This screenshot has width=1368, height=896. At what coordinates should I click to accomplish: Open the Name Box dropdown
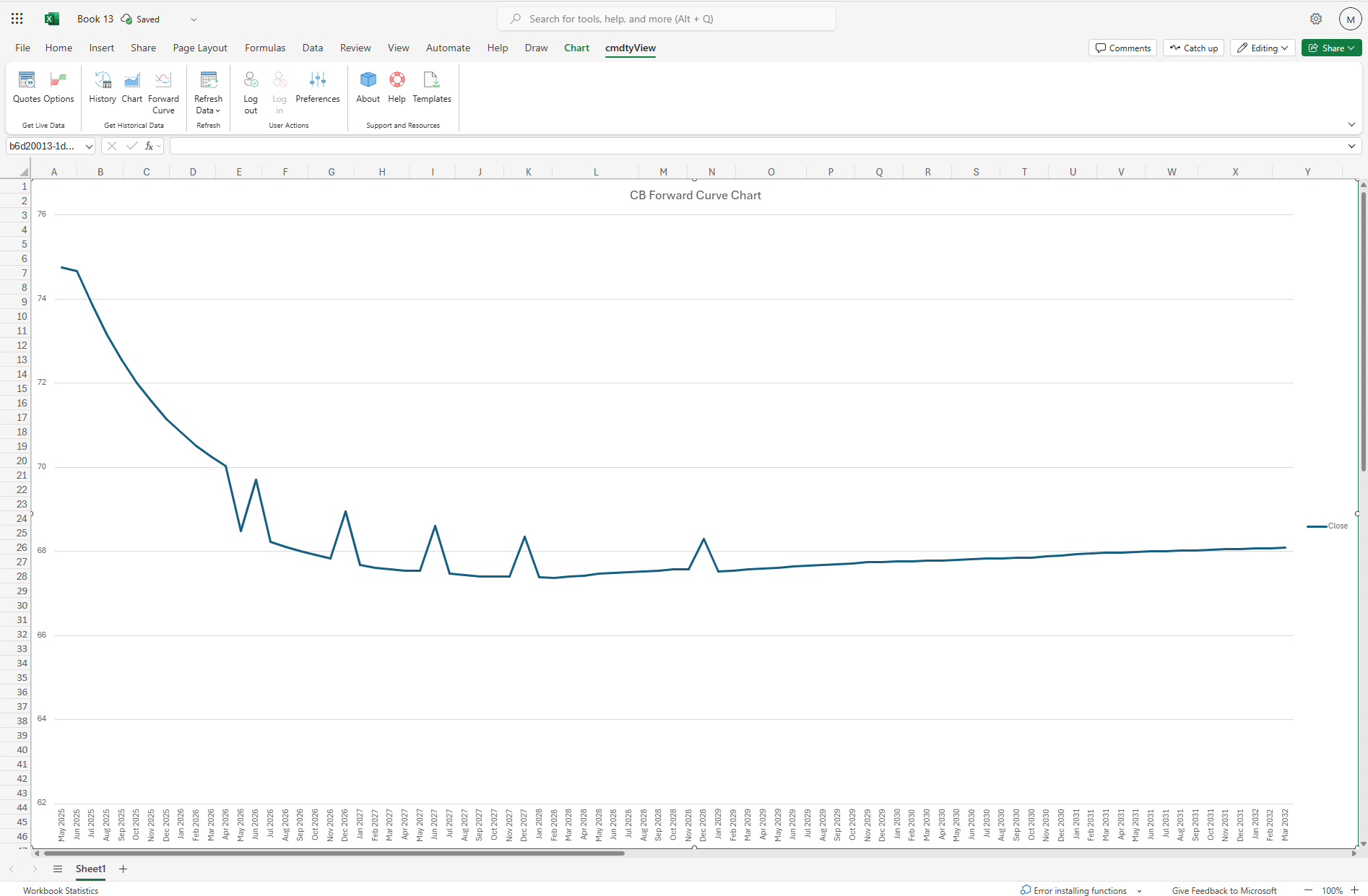tap(89, 146)
